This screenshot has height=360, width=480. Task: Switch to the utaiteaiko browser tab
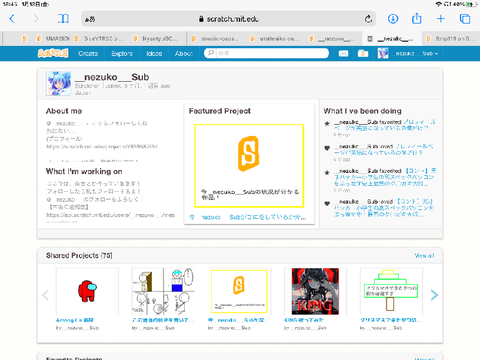coord(275,39)
